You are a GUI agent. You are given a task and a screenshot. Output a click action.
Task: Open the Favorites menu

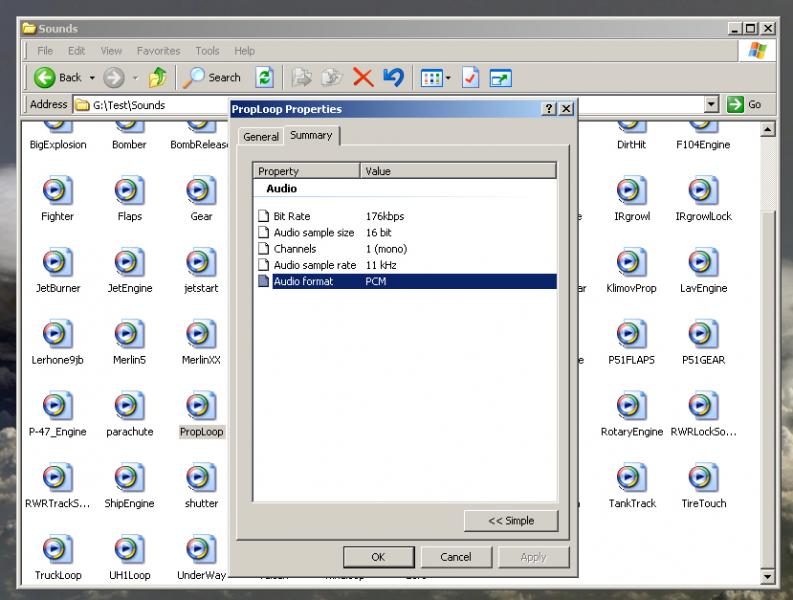tap(158, 51)
